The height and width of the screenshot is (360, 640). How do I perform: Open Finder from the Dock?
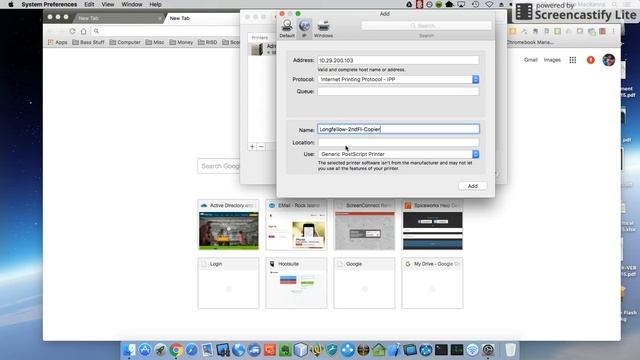click(x=129, y=350)
